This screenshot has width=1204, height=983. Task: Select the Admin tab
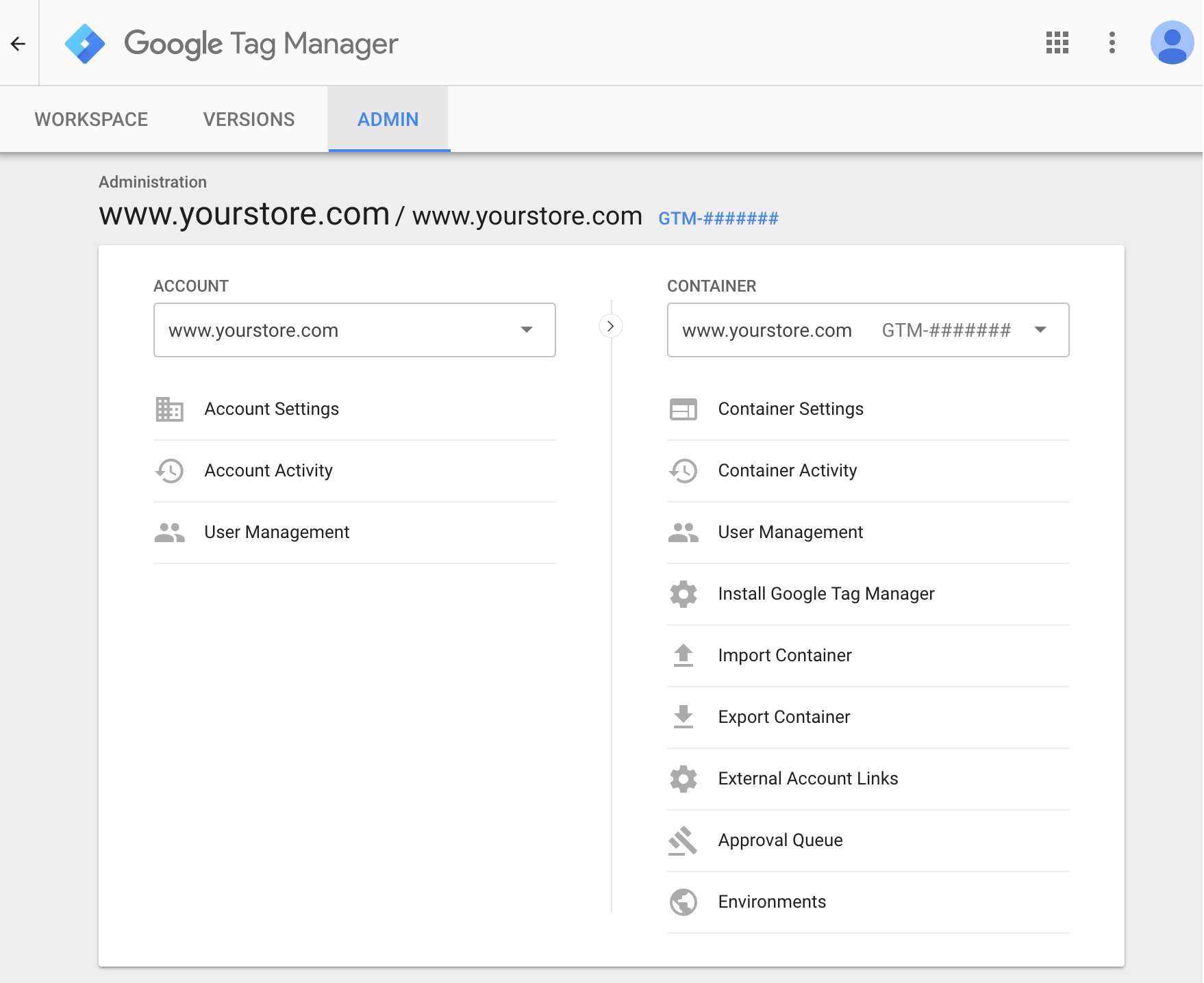click(x=388, y=119)
